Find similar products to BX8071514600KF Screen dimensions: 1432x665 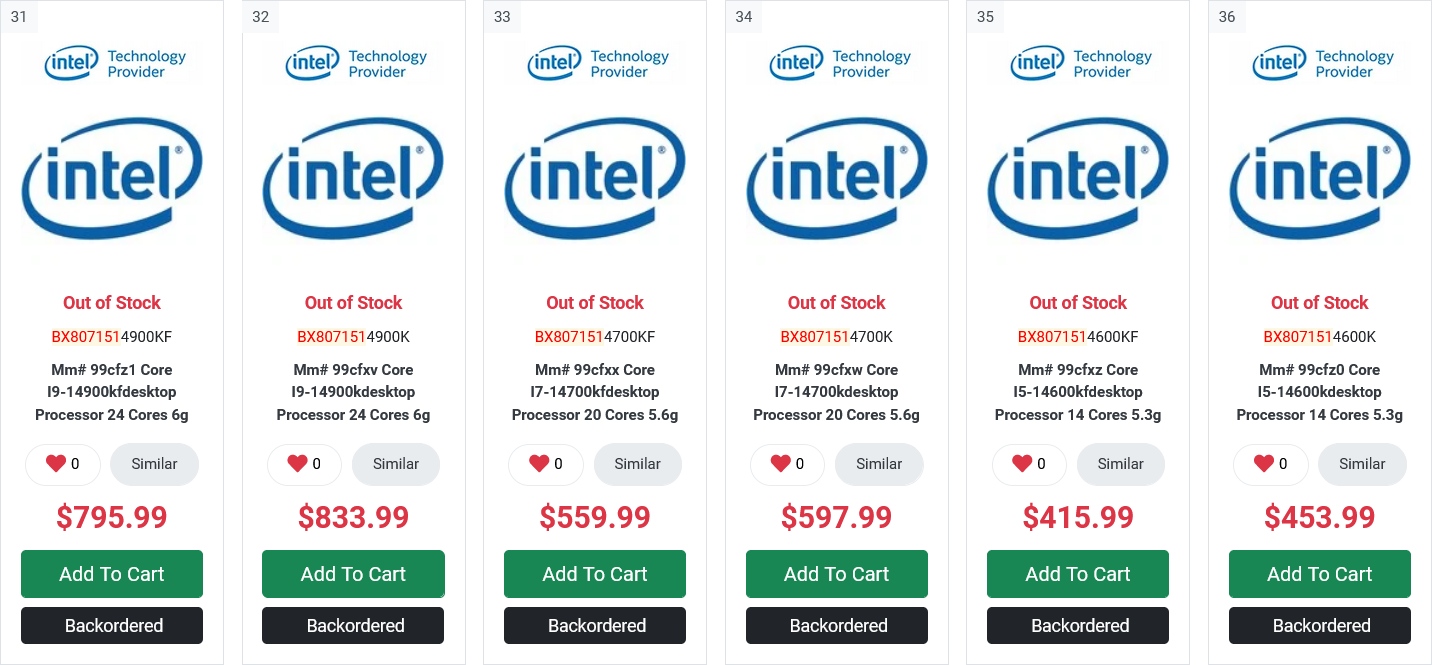(x=1120, y=464)
